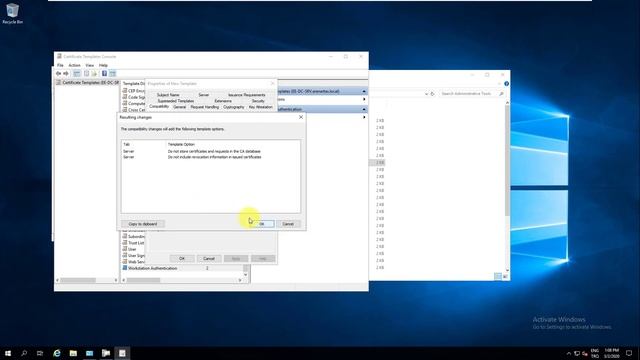Click the Forward arrow in console toolbar
Image resolution: width=640 pixels, height=360 pixels.
point(66,73)
